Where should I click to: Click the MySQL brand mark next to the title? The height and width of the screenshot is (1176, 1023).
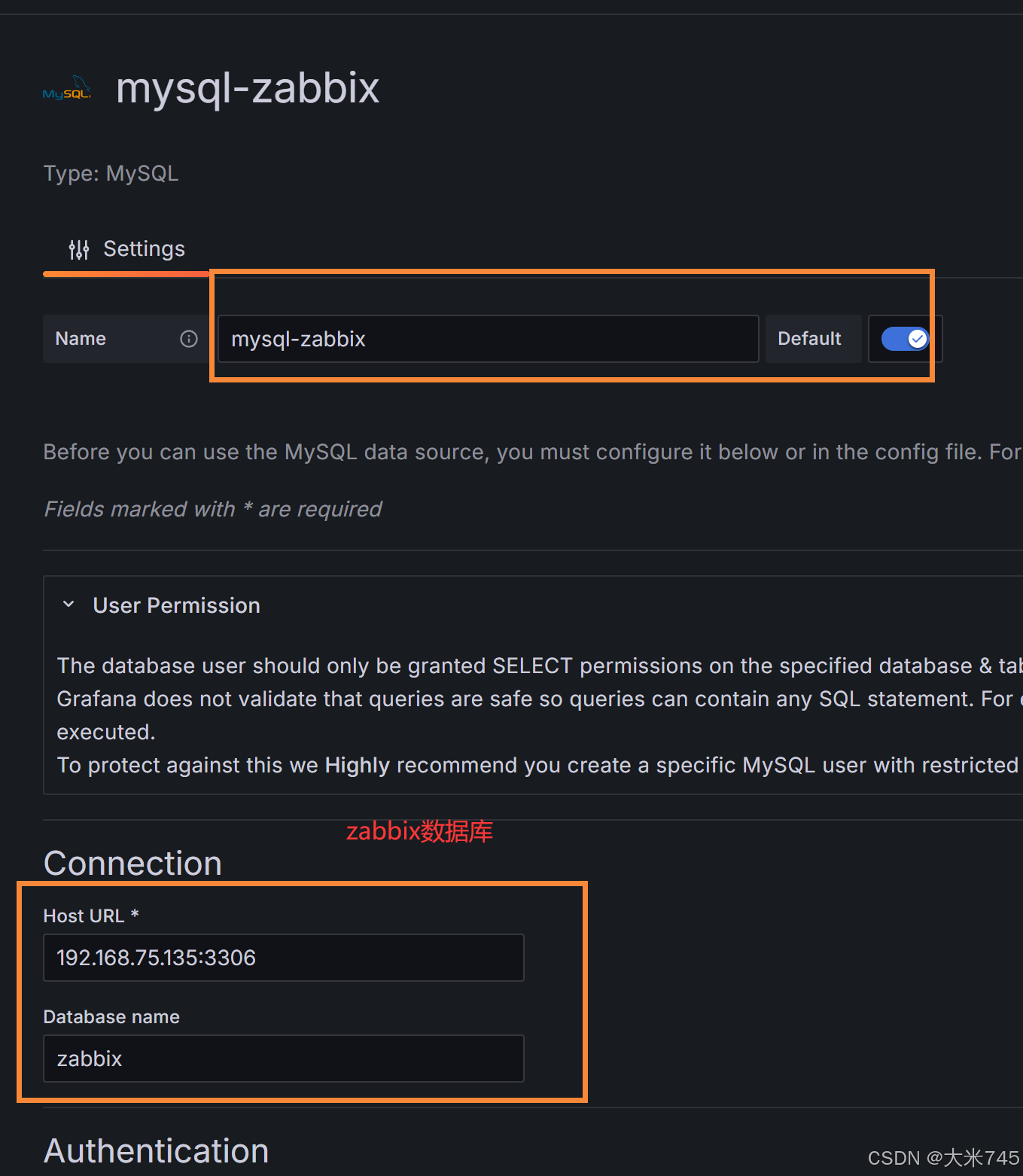[67, 87]
